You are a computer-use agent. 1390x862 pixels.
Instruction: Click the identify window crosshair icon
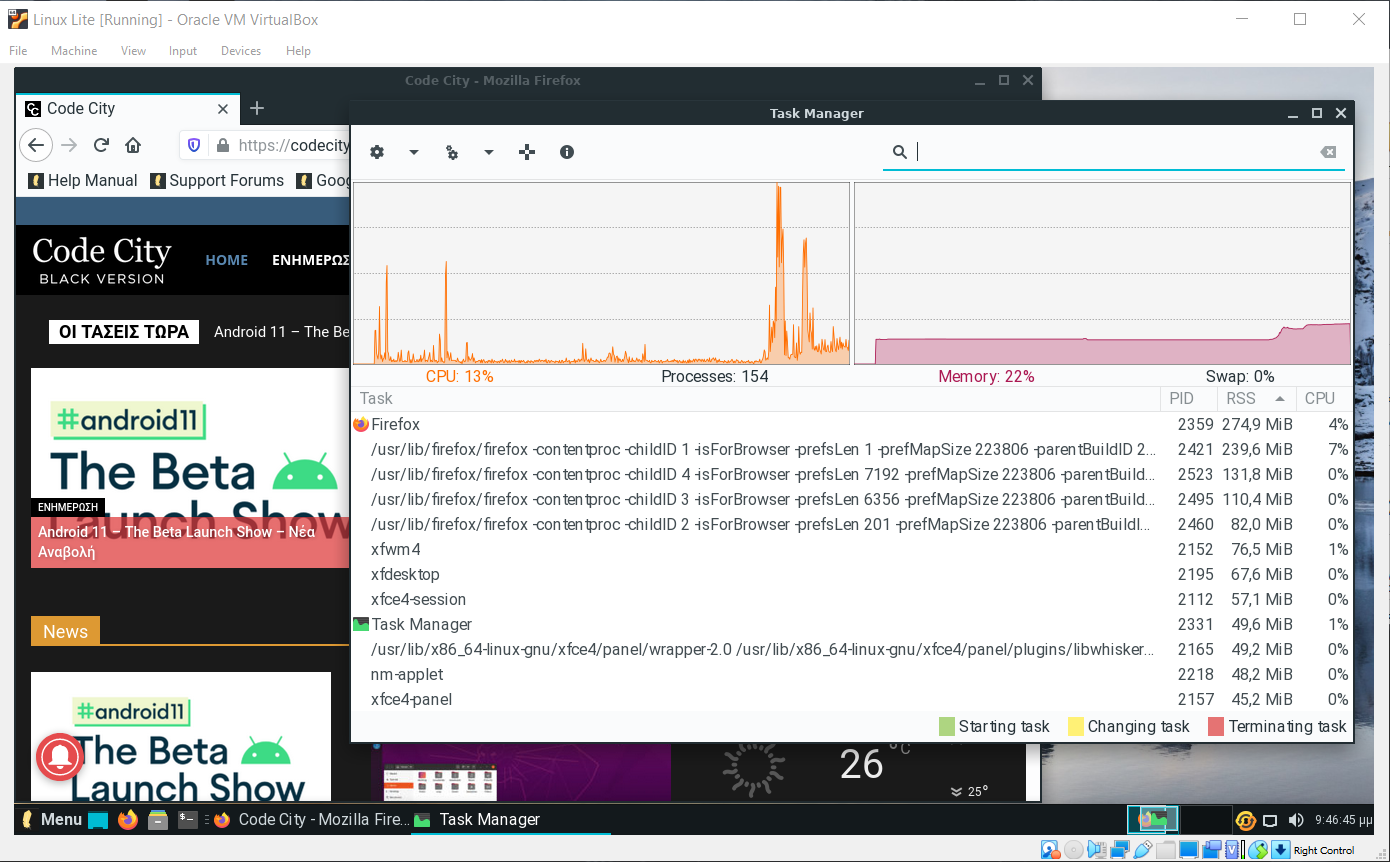(x=527, y=152)
